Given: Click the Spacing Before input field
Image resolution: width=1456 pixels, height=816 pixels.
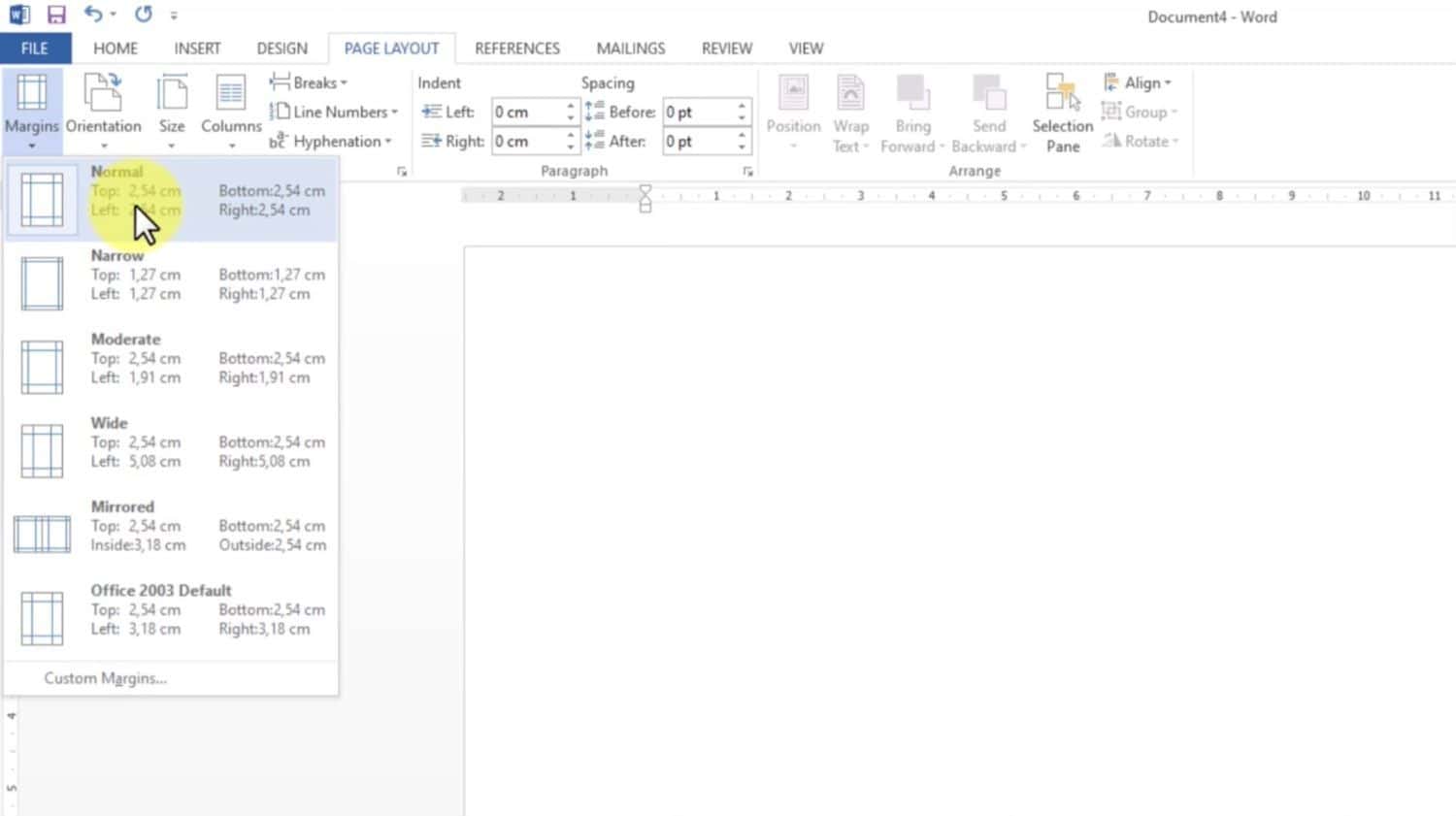Looking at the screenshot, I should pyautogui.click(x=698, y=112).
